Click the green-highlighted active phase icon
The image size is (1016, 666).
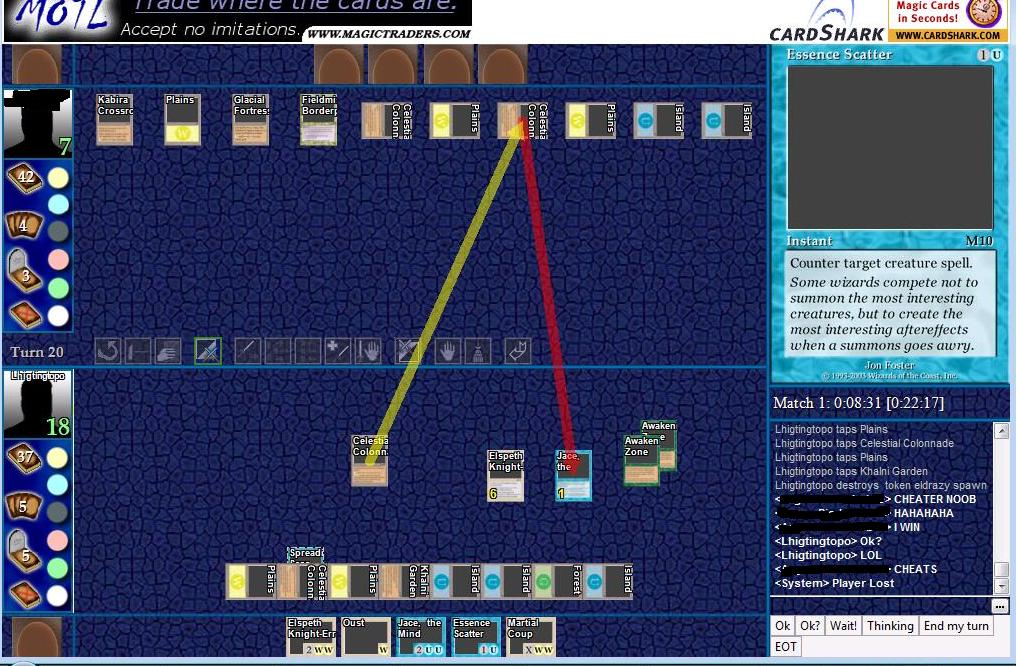point(208,351)
